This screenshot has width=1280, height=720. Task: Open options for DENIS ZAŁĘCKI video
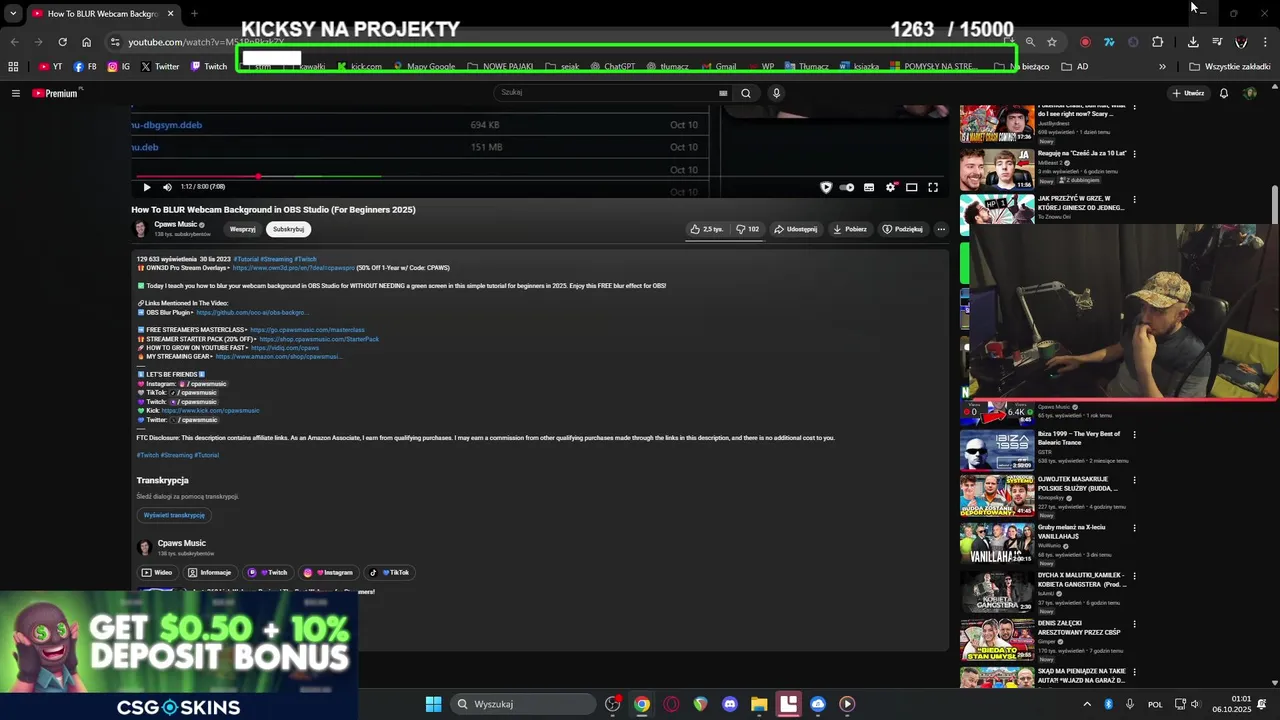(1134, 624)
